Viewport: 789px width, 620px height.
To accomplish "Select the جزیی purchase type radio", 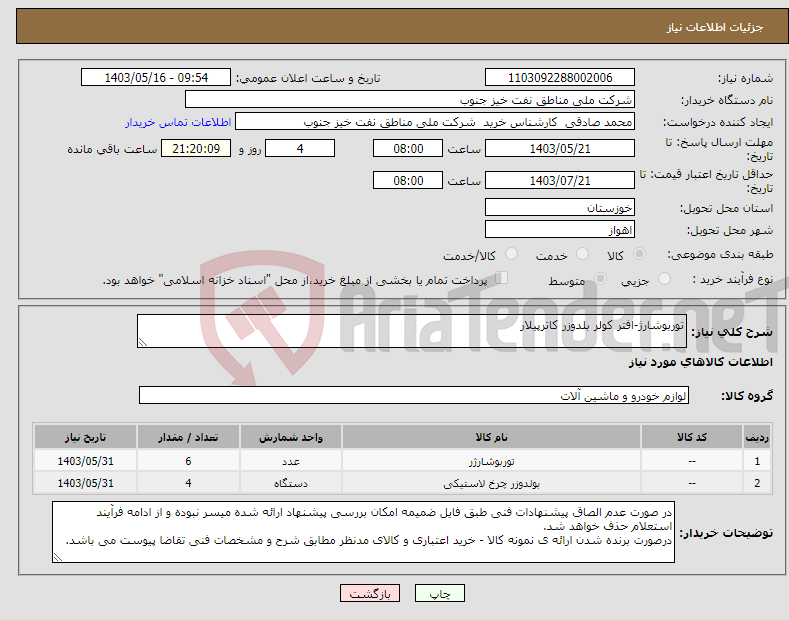I will [x=664, y=279].
